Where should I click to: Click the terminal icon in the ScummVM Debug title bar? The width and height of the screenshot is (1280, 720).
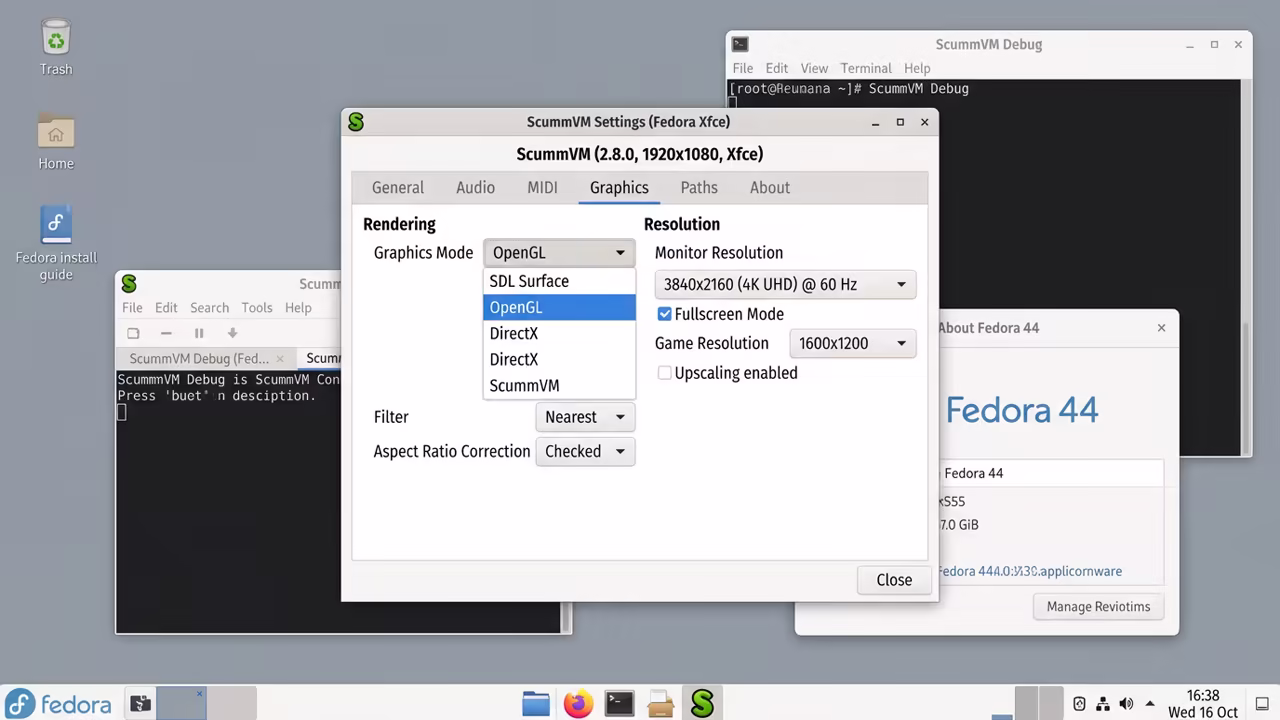tap(740, 44)
